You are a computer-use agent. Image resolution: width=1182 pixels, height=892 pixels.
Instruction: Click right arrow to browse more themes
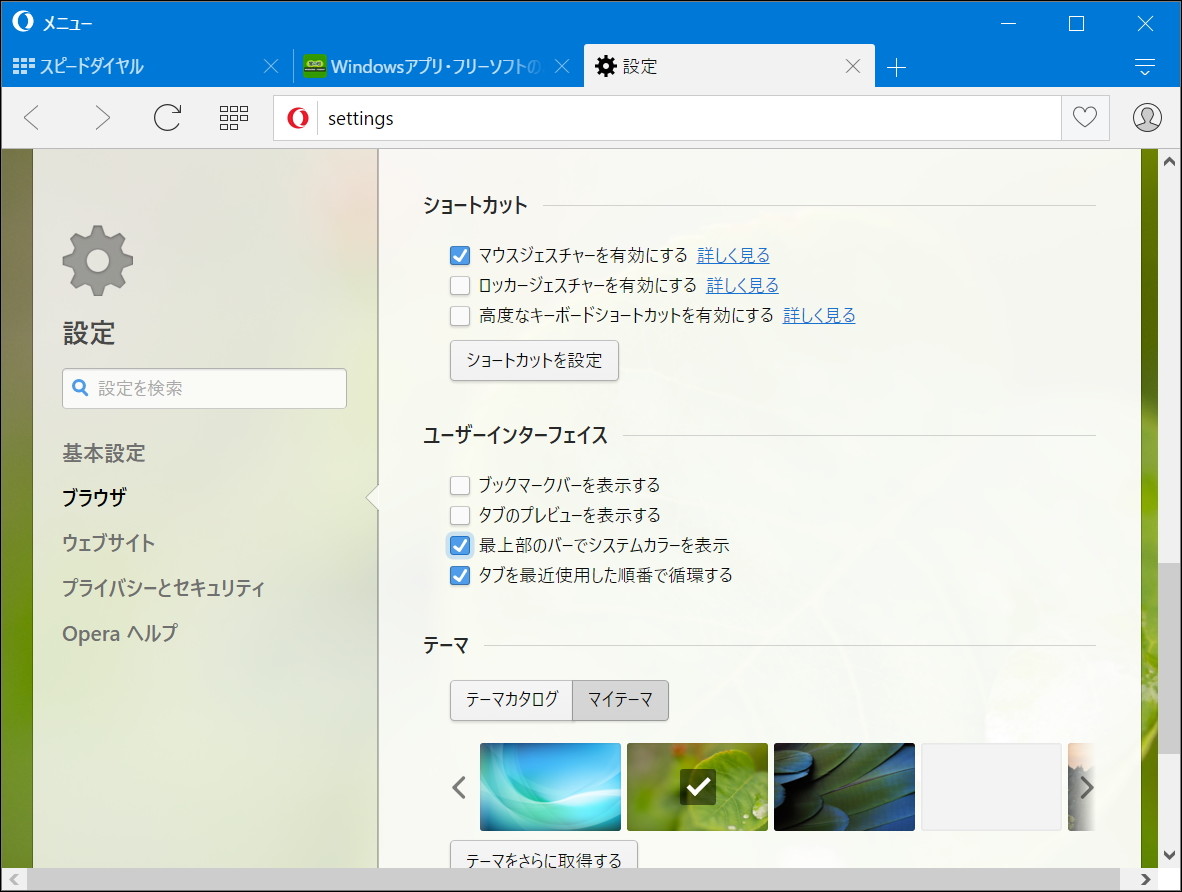tap(1085, 787)
